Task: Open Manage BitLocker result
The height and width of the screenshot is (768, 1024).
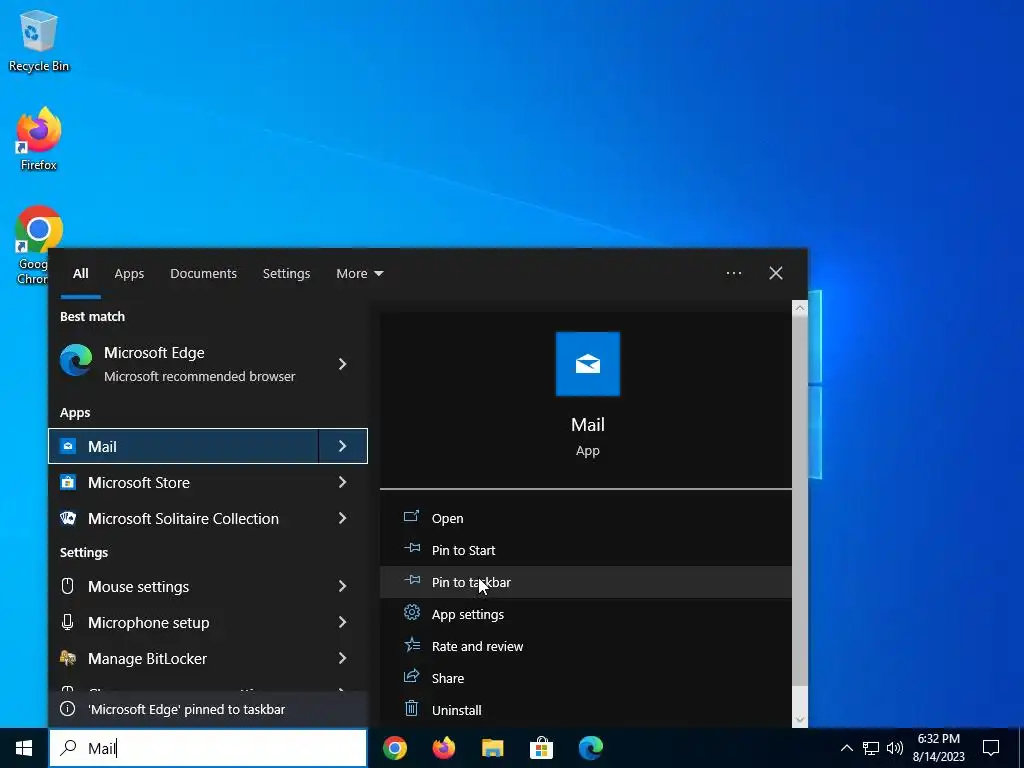Action: [x=183, y=658]
